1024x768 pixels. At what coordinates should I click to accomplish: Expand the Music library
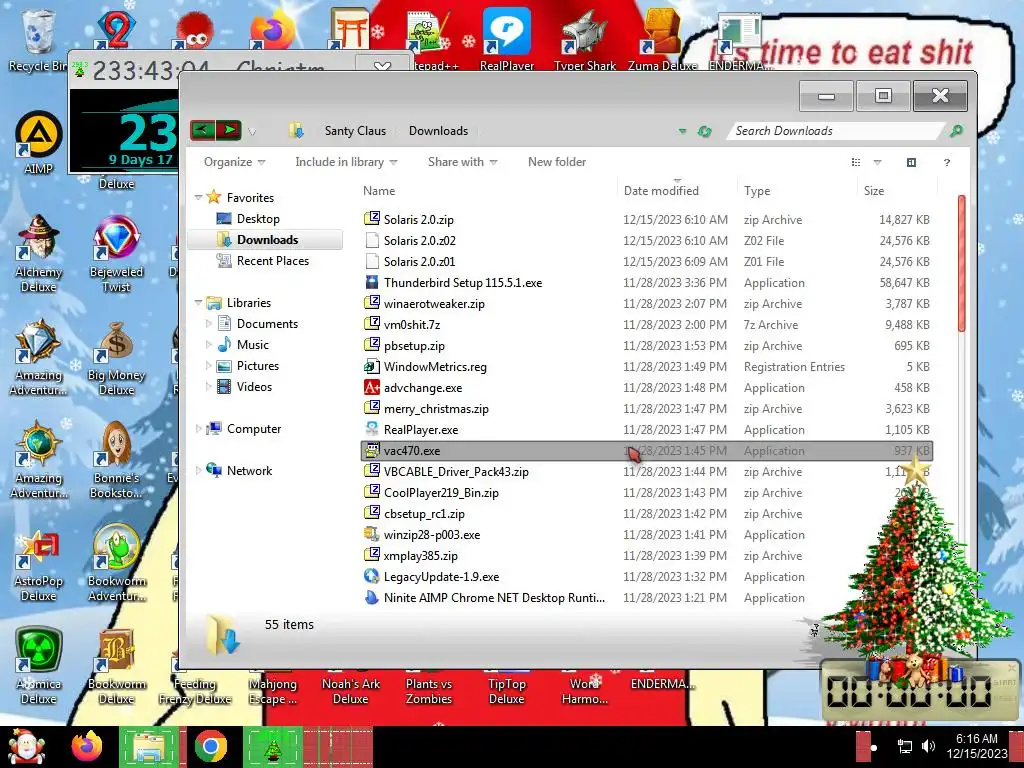tap(208, 344)
